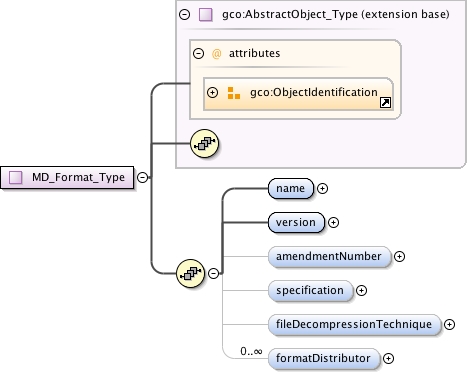Select the MD_Format_Type complex type box
The image size is (468, 374).
(x=67, y=178)
